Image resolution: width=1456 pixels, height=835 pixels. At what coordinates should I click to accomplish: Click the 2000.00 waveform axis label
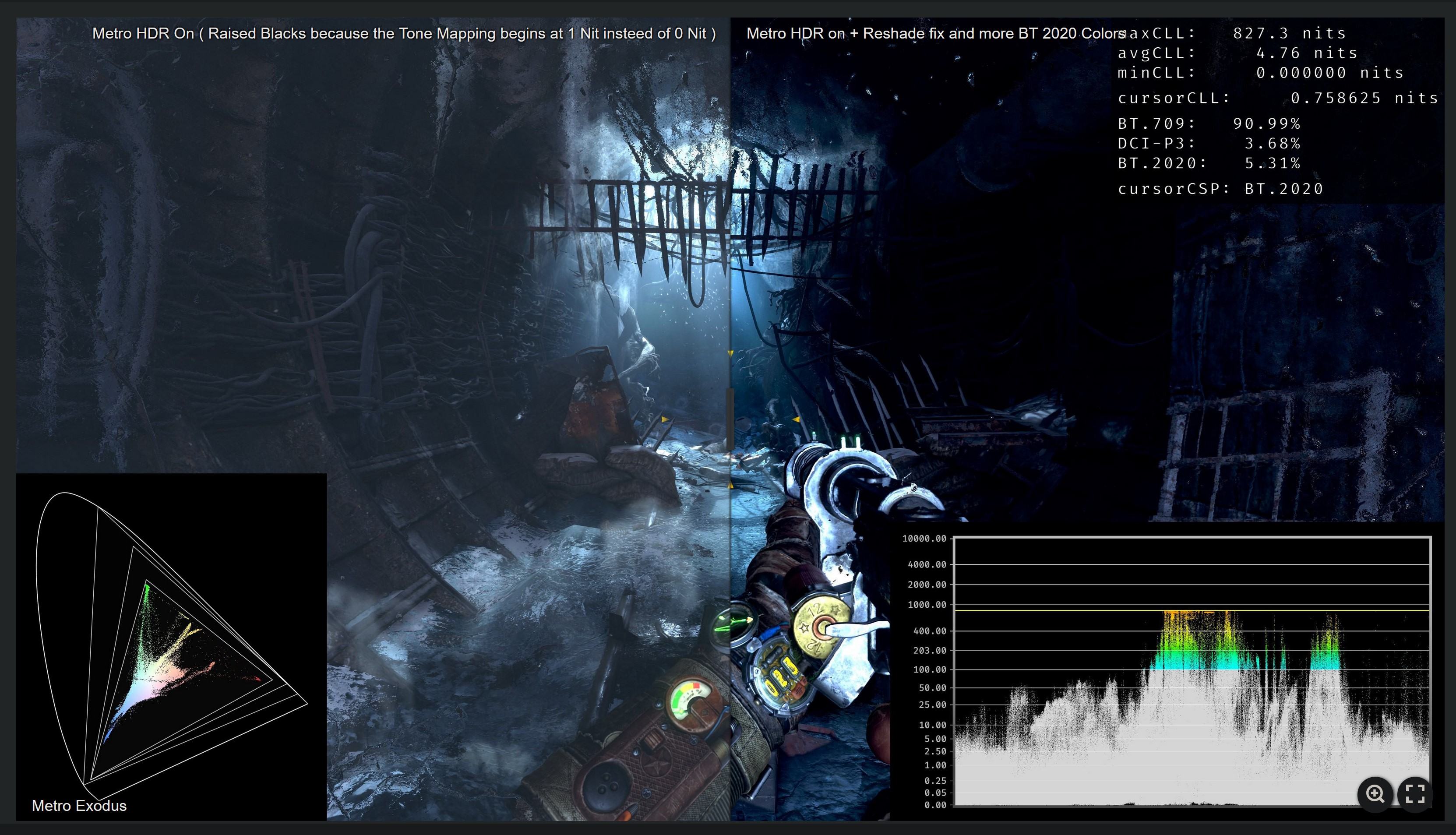pyautogui.click(x=927, y=585)
